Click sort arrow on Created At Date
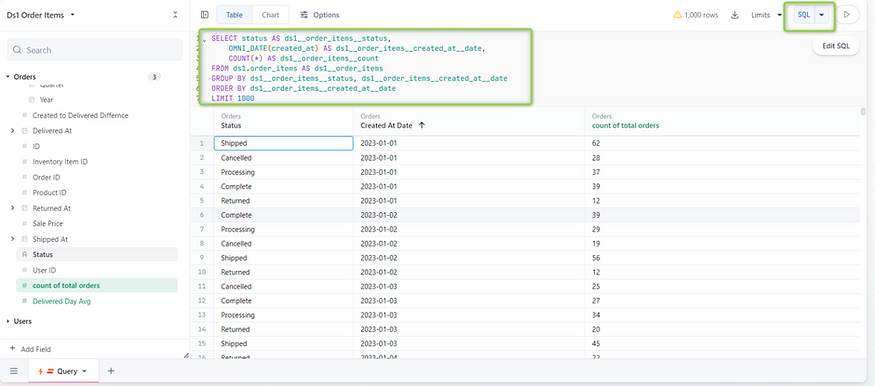This screenshot has height=386, width=875. [x=422, y=126]
